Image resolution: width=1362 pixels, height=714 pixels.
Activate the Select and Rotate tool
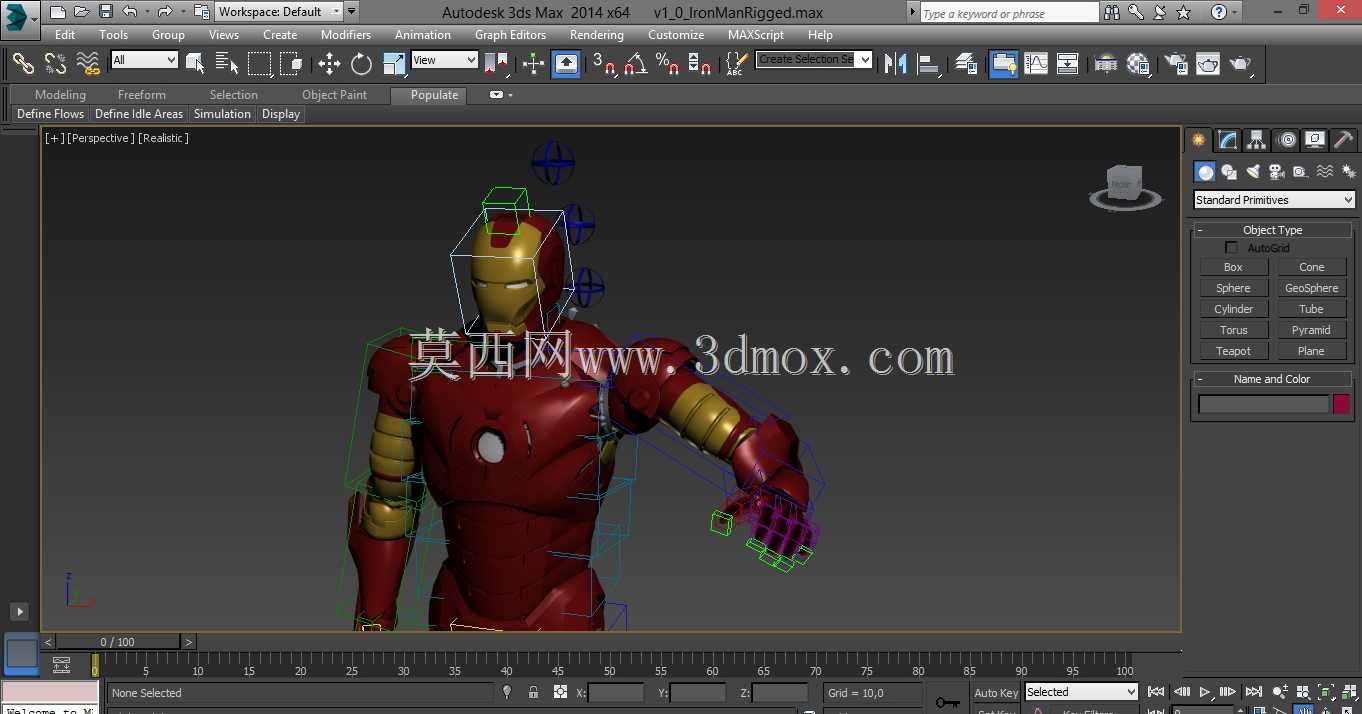(361, 64)
